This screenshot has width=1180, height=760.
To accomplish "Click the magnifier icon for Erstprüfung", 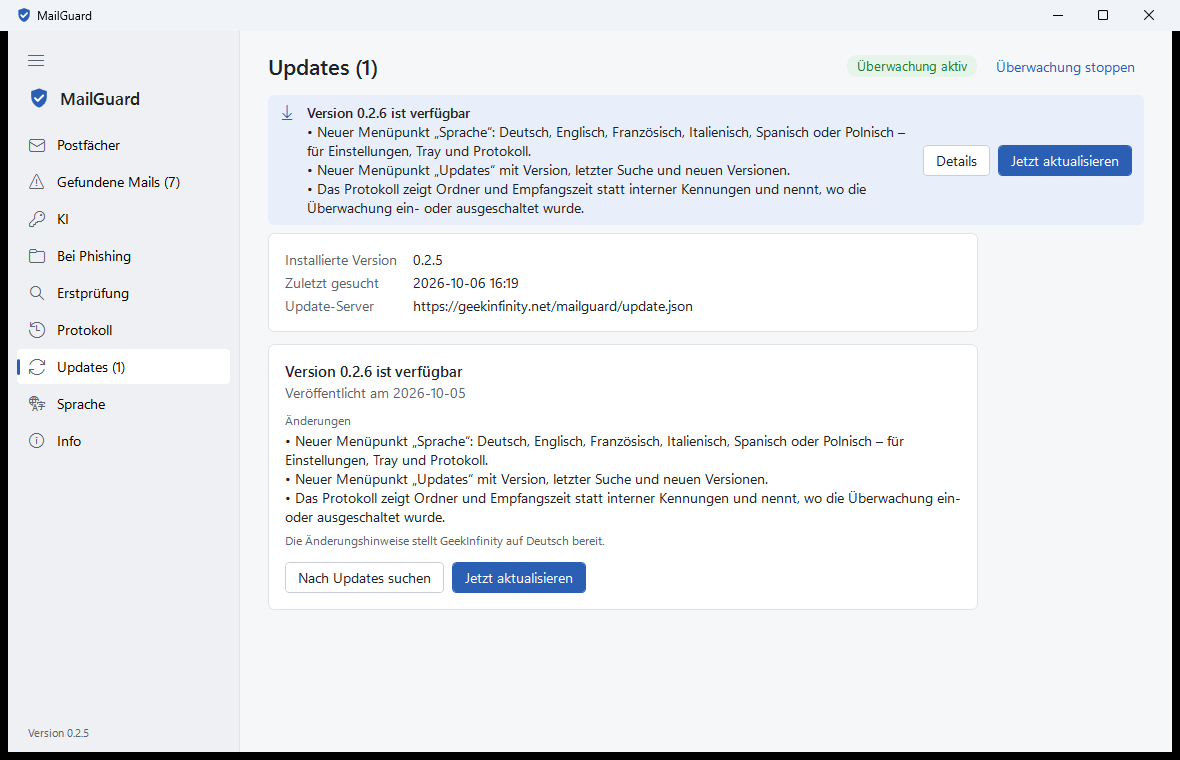I will (x=37, y=293).
